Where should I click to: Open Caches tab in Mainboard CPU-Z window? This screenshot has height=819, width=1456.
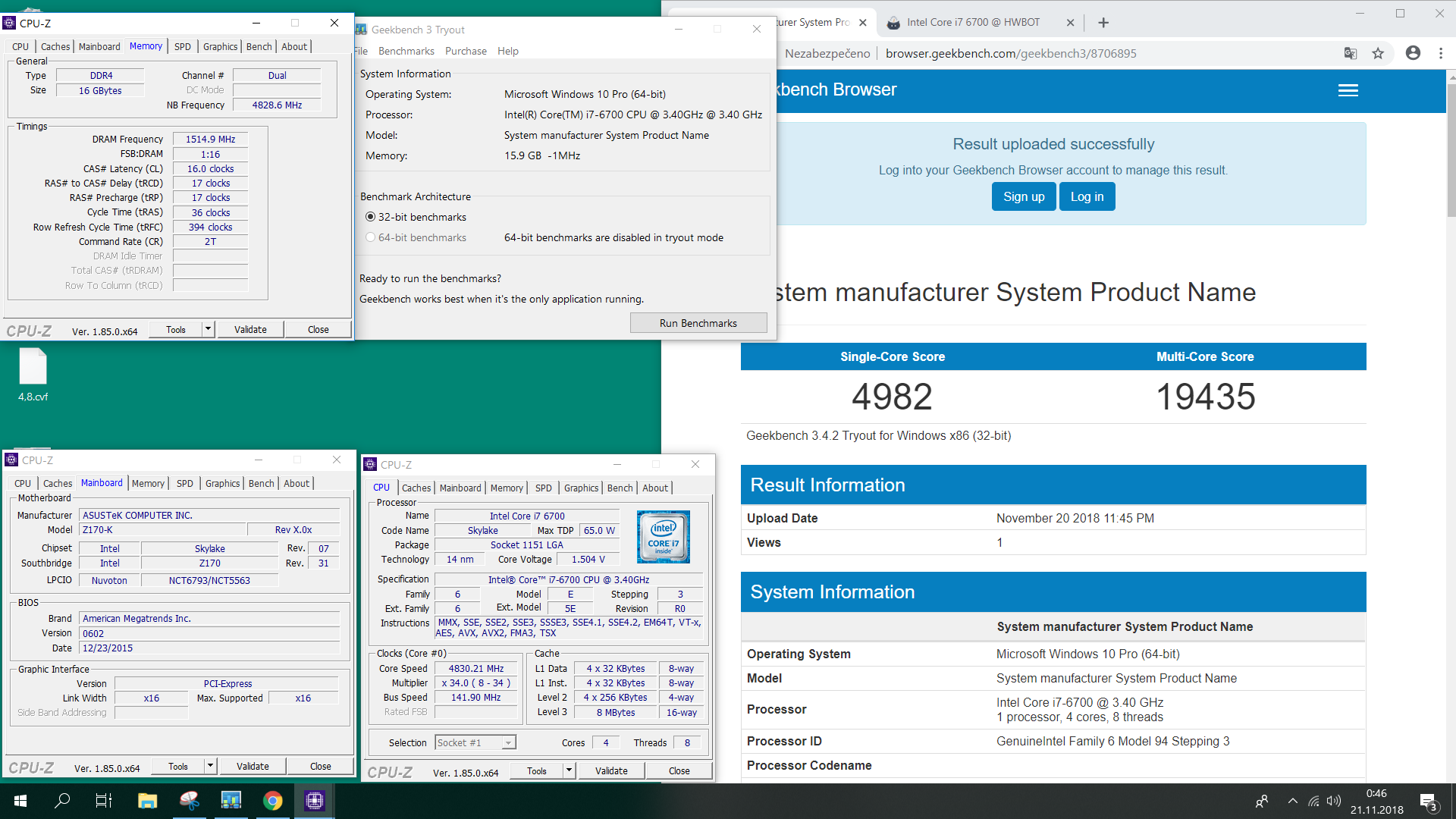[x=57, y=484]
